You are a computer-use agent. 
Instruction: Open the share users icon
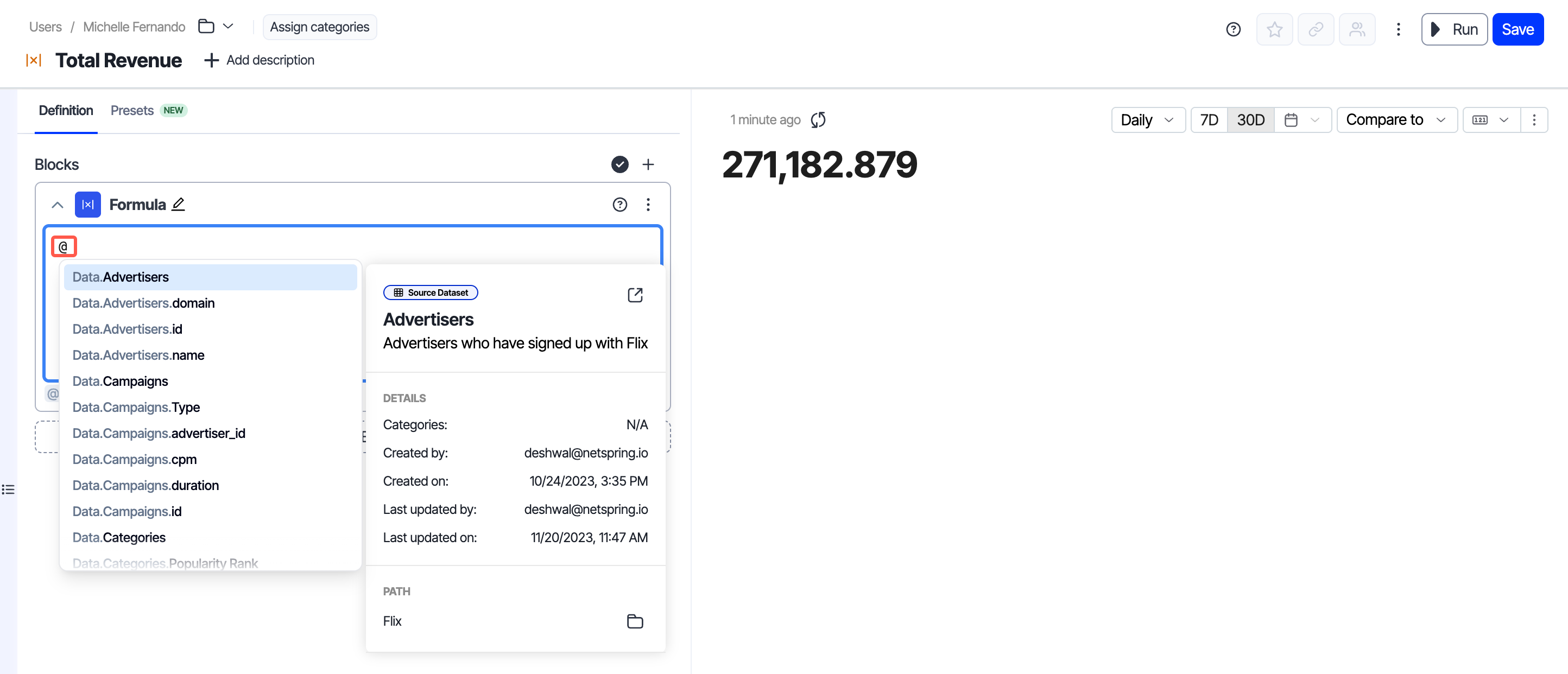[1357, 29]
